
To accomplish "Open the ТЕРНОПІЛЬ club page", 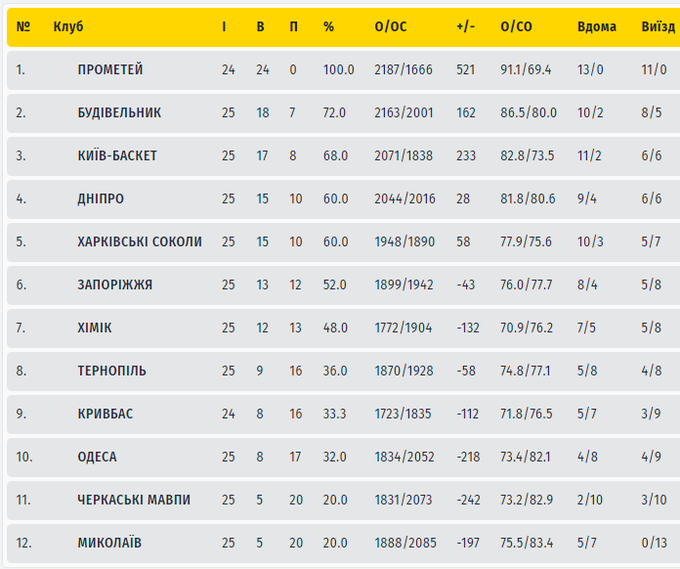I will click(x=112, y=371).
